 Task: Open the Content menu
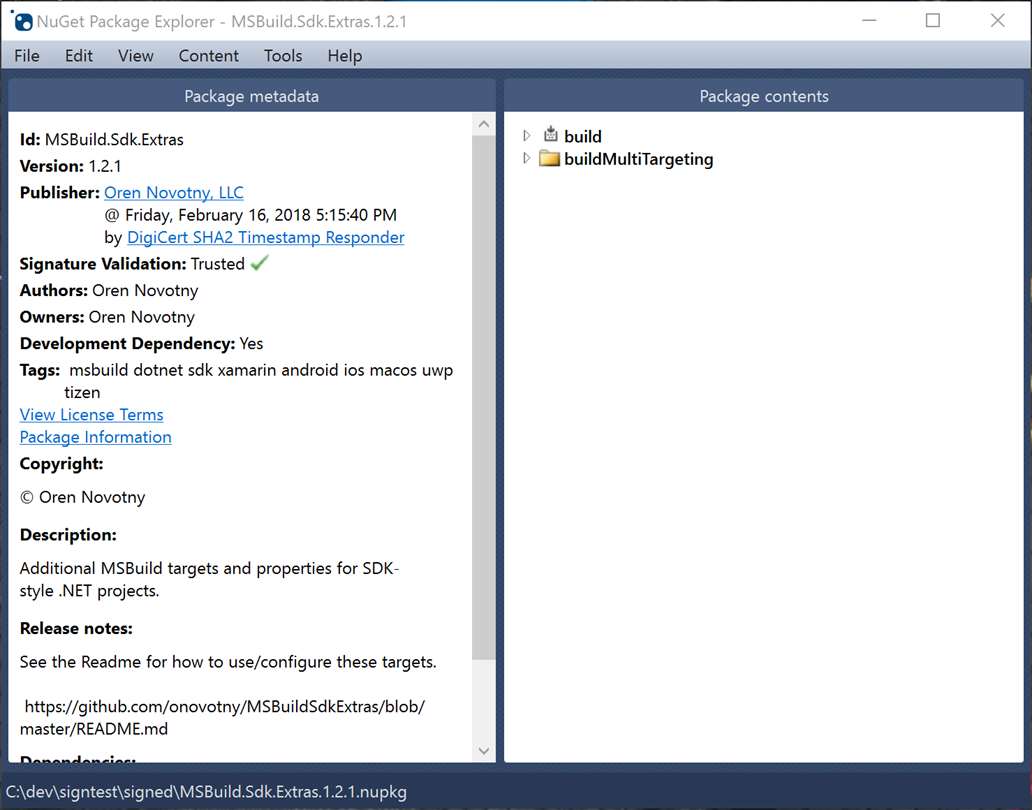click(209, 56)
